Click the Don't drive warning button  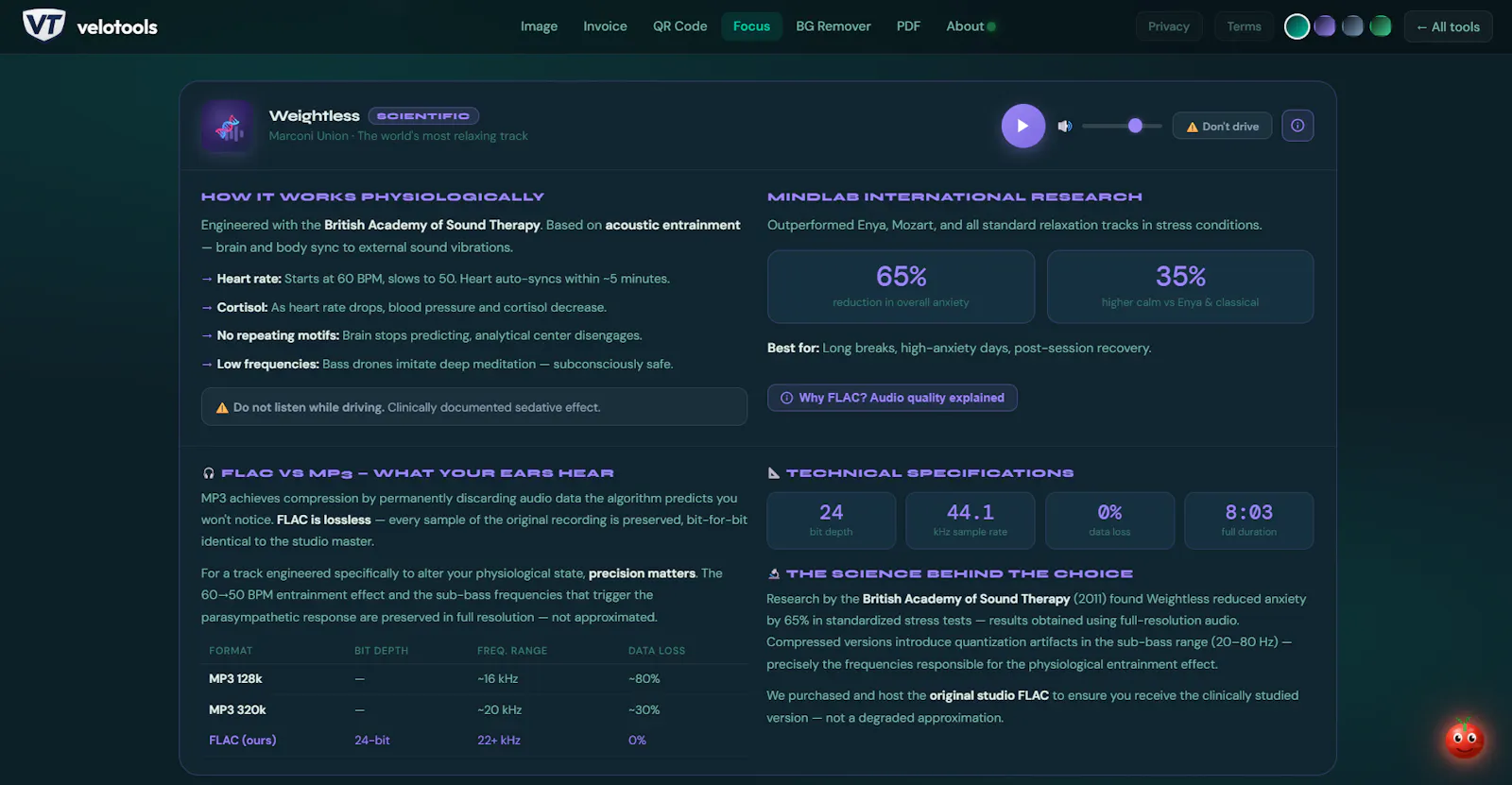1223,126
